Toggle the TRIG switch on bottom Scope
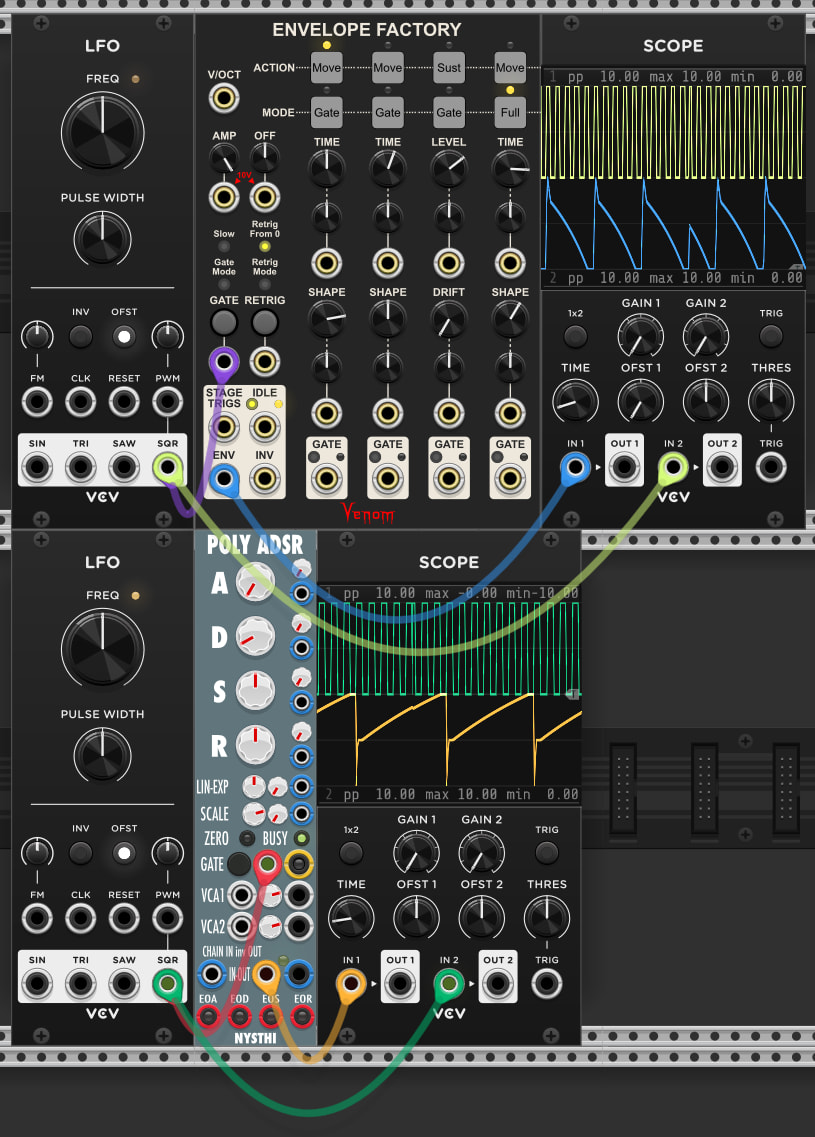The width and height of the screenshot is (815, 1137). click(547, 852)
